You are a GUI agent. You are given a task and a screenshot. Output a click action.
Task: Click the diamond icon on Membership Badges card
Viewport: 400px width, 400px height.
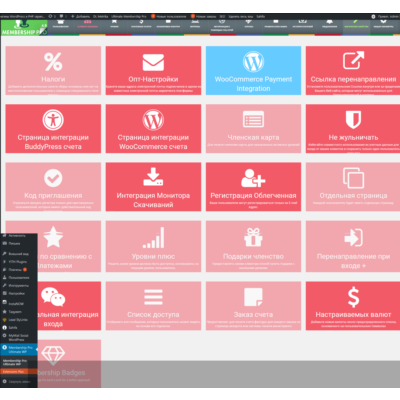53,355
